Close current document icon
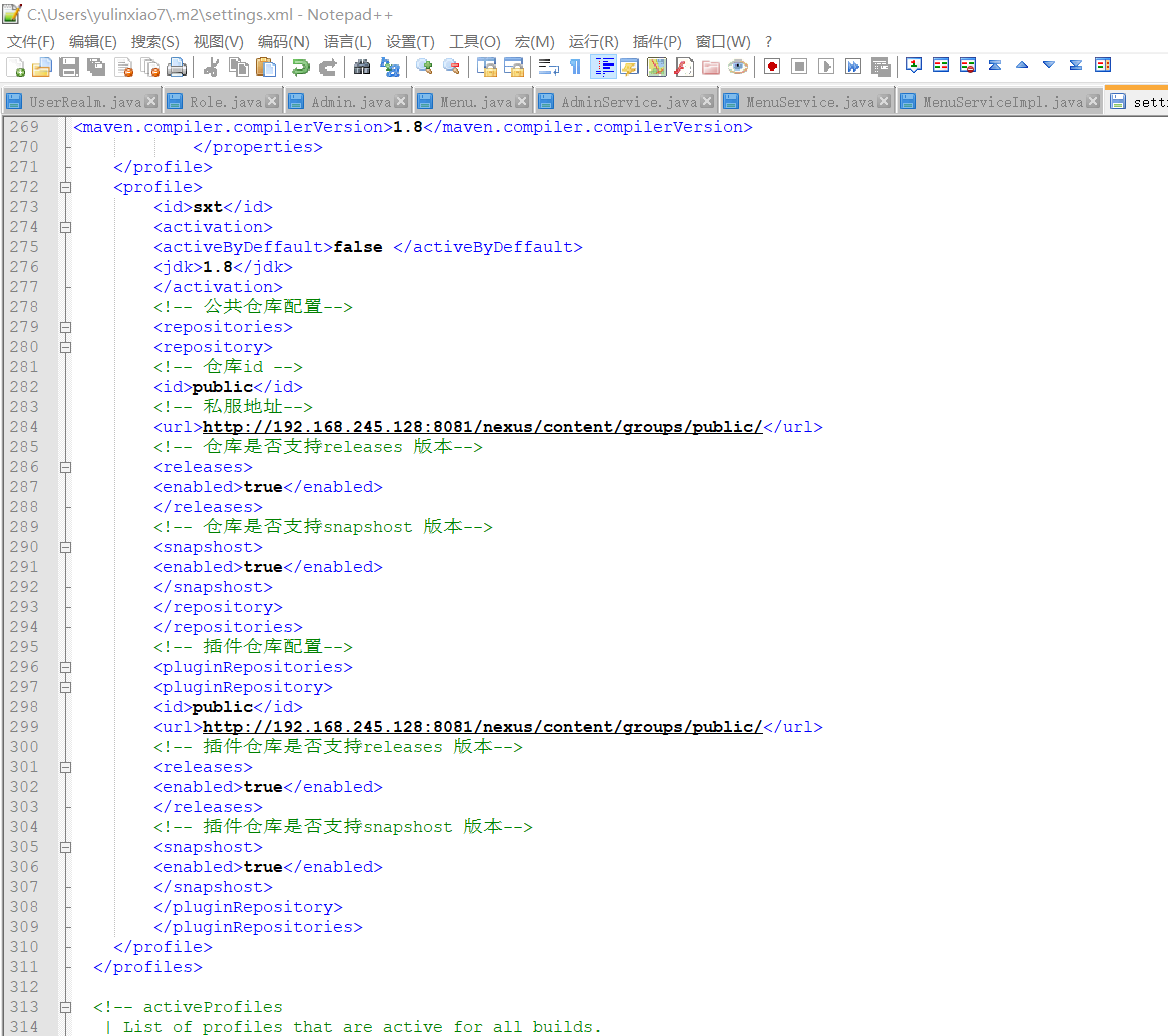Image resolution: width=1168 pixels, height=1036 pixels. click(124, 67)
